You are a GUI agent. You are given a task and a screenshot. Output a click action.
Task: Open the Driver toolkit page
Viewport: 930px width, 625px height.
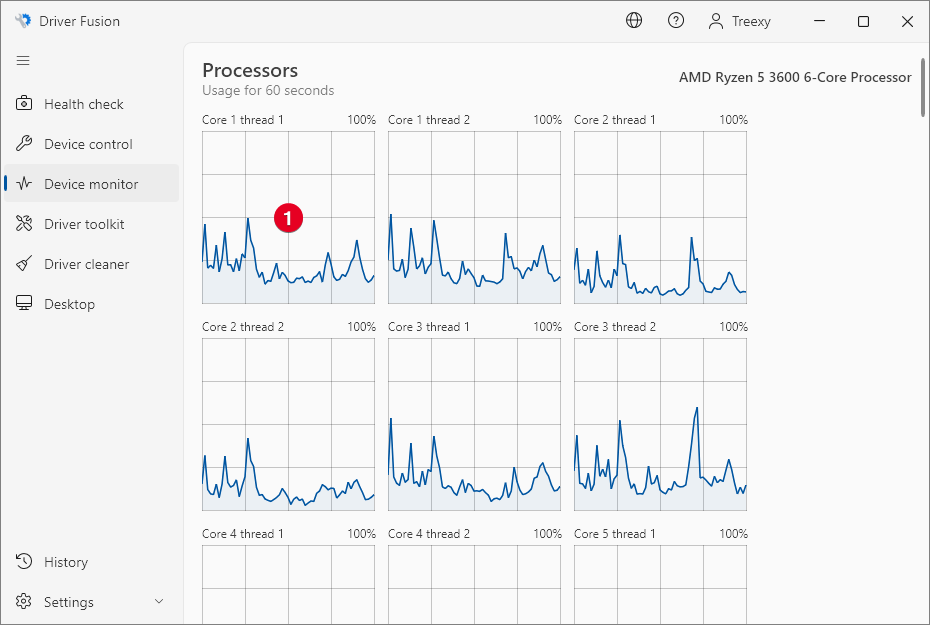click(91, 224)
